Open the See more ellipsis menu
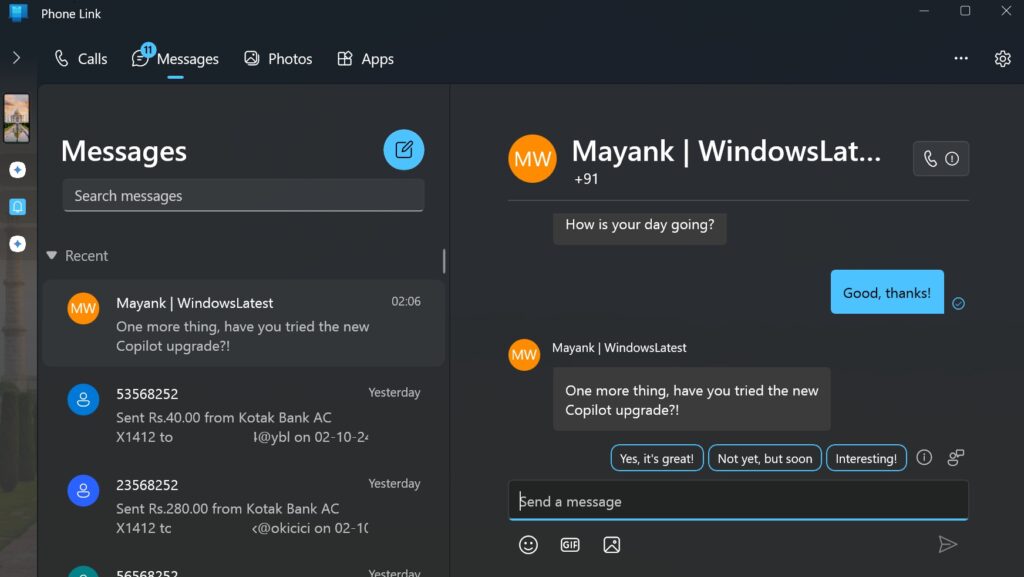The width and height of the screenshot is (1024, 577). tap(961, 58)
